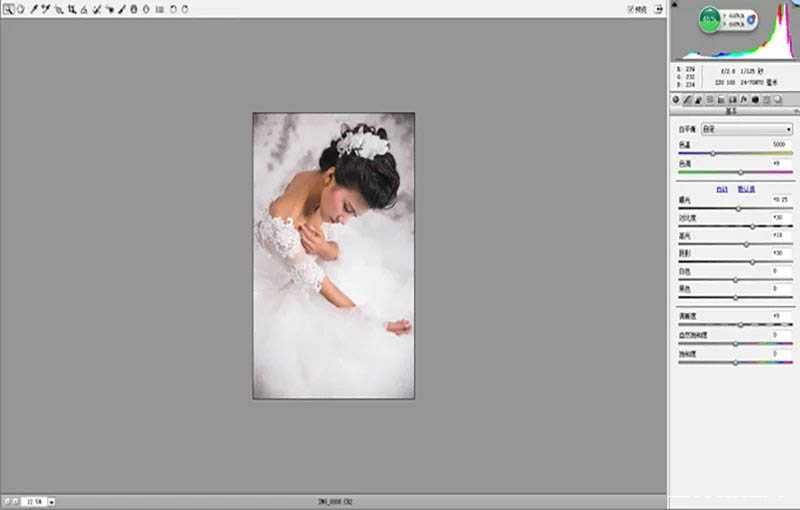Image resolution: width=800 pixels, height=510 pixels.
Task: Adjust the 色调 tint slider
Action: (x=741, y=172)
